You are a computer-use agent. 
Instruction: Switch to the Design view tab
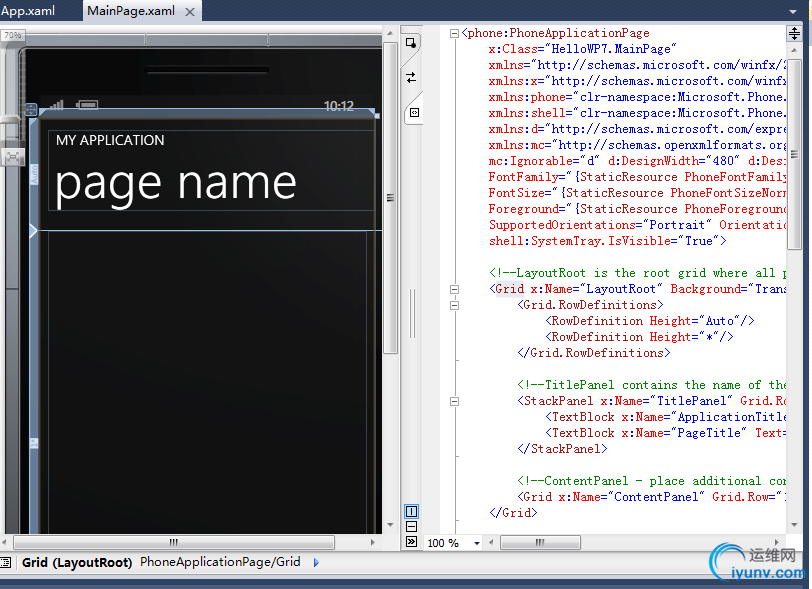coord(411,43)
